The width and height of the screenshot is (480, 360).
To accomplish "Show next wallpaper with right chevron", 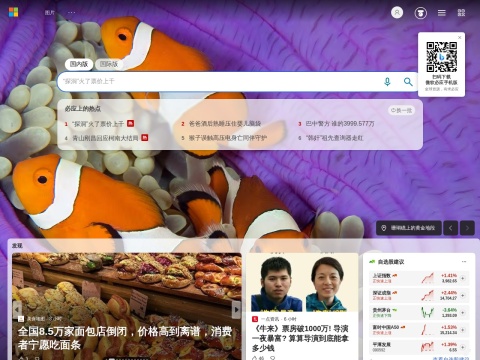I will pos(467,228).
